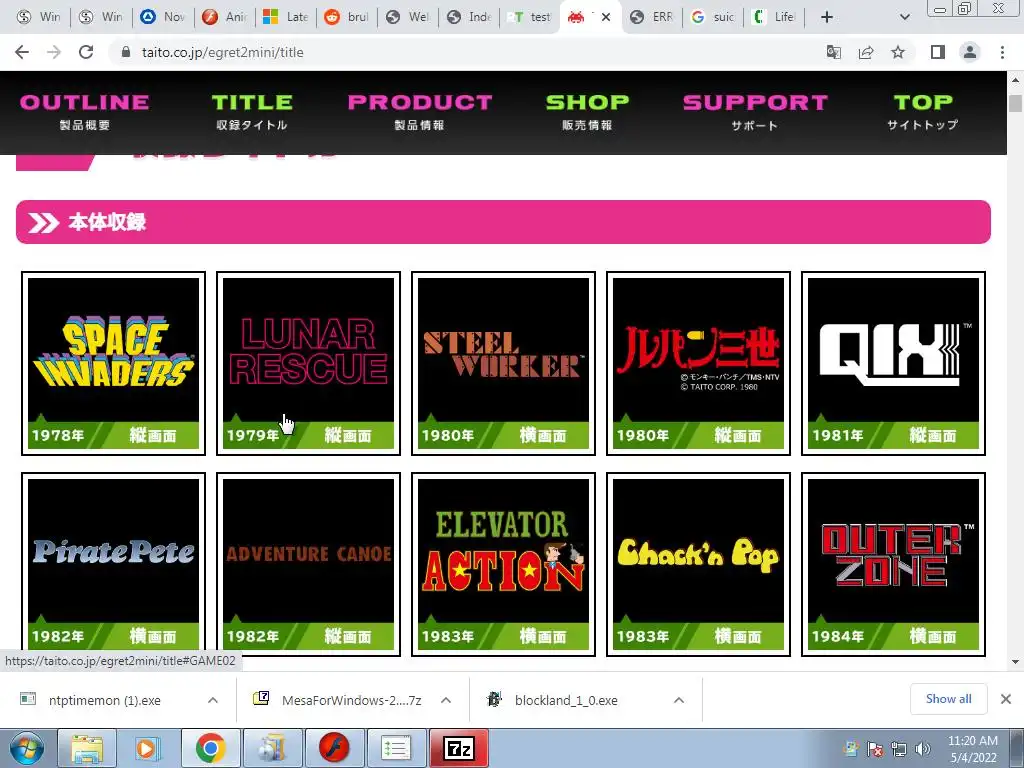Open Windows Explorer from the taskbar
The height and width of the screenshot is (768, 1024).
tap(87, 748)
